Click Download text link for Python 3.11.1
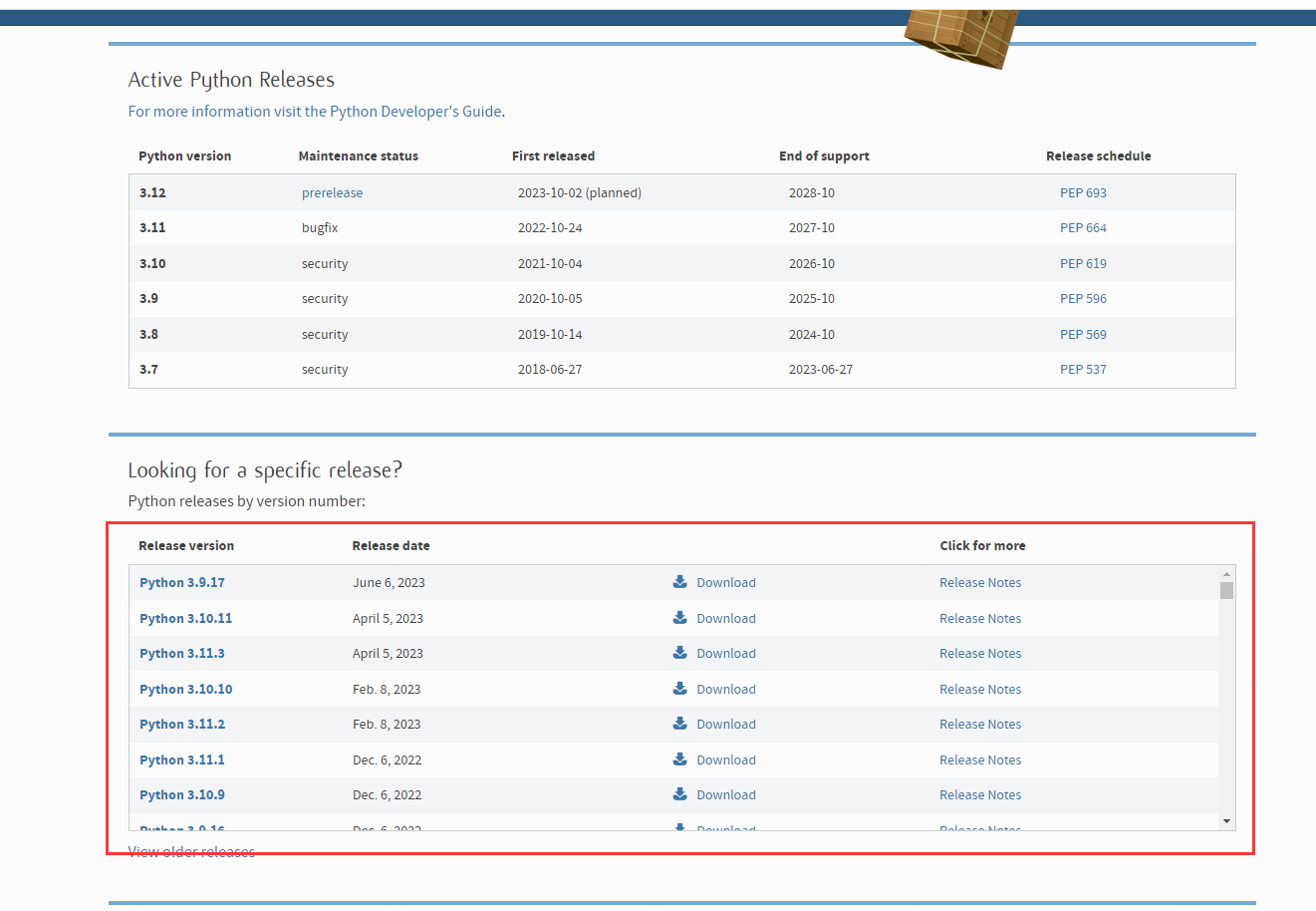Image resolution: width=1316 pixels, height=911 pixels. [x=726, y=759]
